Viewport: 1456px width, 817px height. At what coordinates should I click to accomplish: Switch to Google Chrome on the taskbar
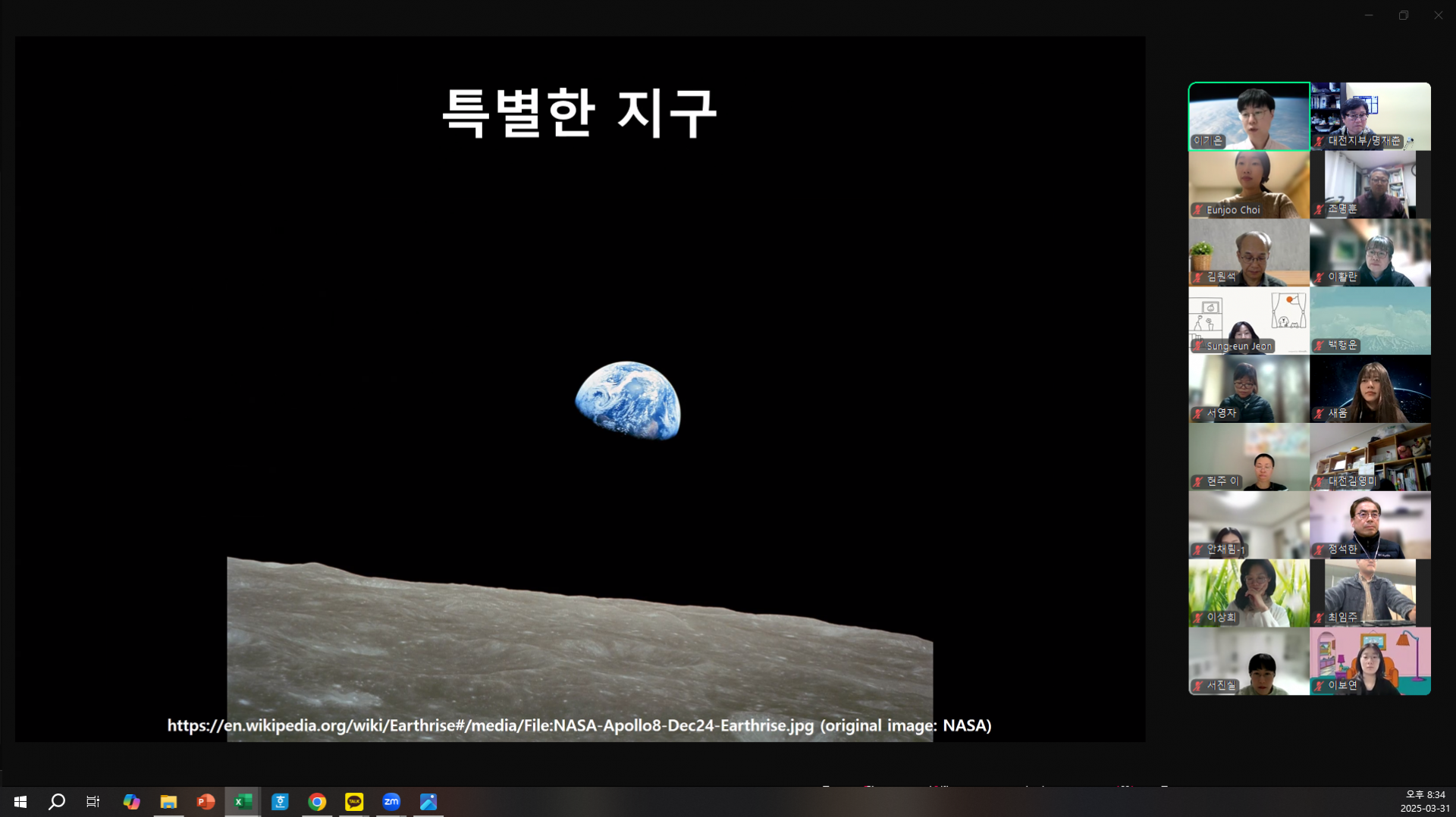coord(317,802)
